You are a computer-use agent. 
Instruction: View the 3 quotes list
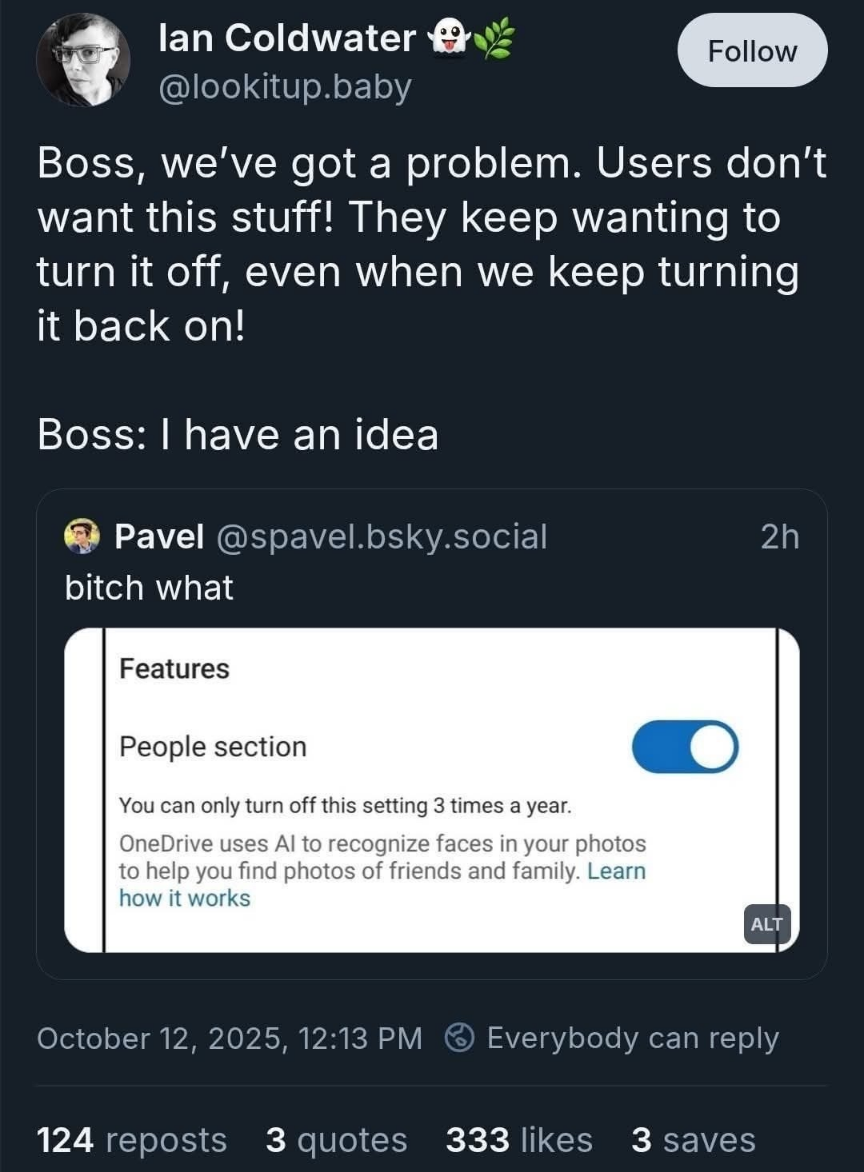coord(337,1140)
